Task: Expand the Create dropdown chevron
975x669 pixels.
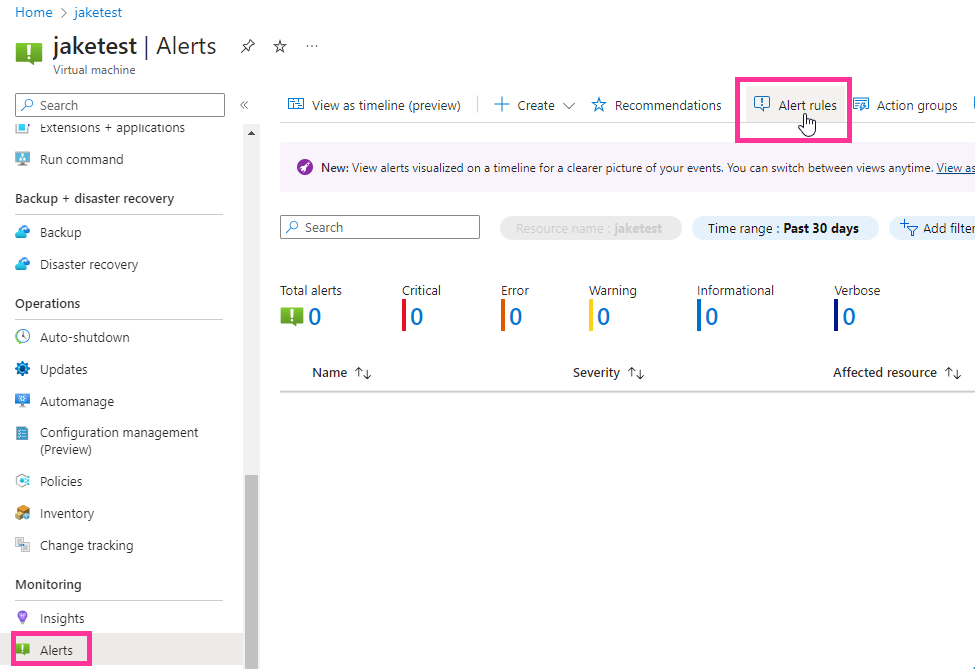Action: [568, 106]
